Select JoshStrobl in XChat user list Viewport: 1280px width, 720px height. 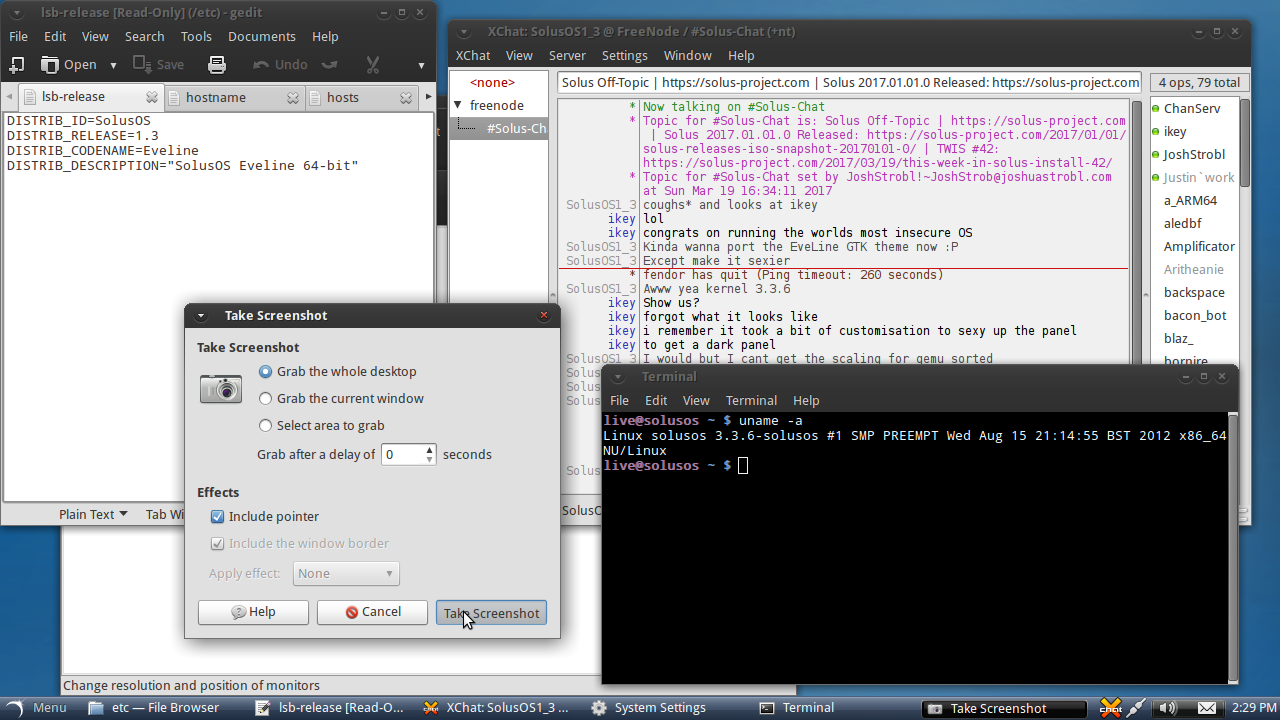pos(1194,154)
